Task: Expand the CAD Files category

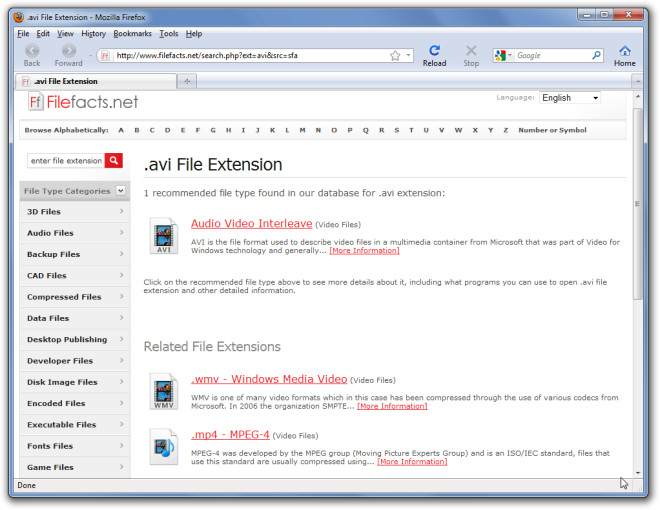Action: [x=75, y=276]
